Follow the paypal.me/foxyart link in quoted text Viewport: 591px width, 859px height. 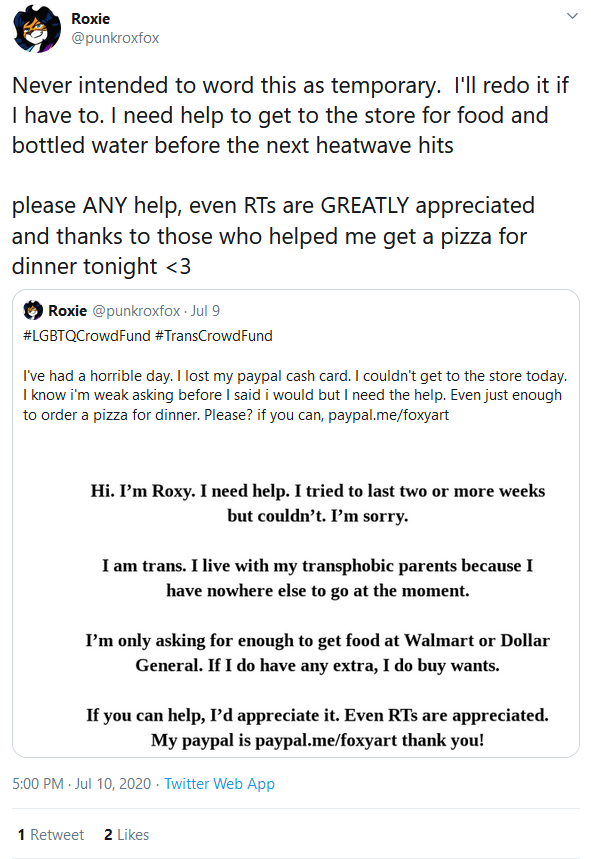tap(388, 415)
